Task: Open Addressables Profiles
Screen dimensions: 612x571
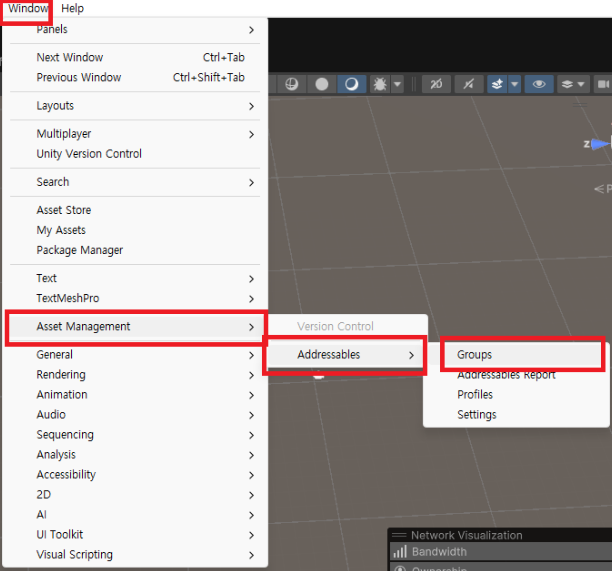Action: click(x=516, y=395)
